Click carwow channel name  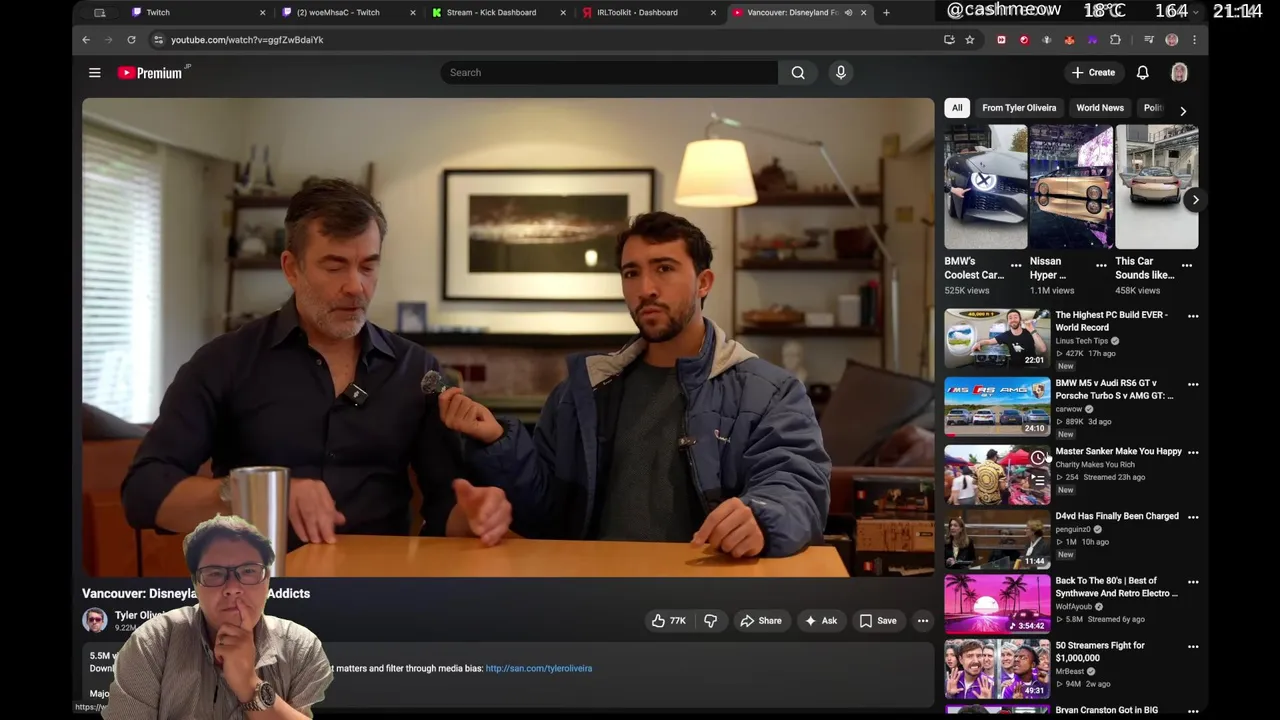point(1069,409)
